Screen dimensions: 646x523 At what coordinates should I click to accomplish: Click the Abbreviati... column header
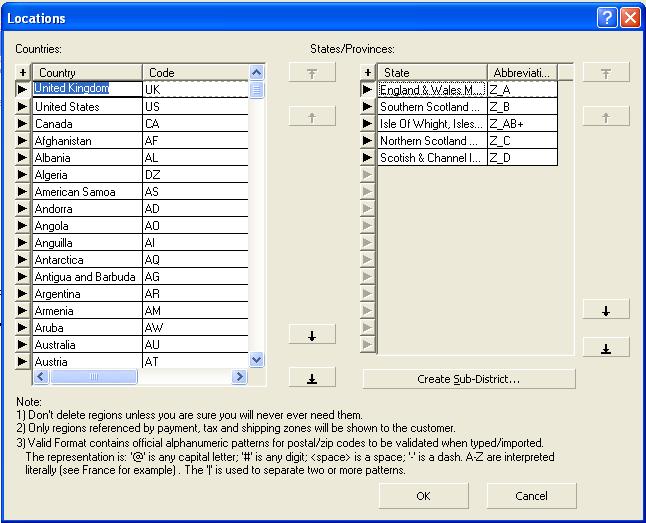[522, 73]
